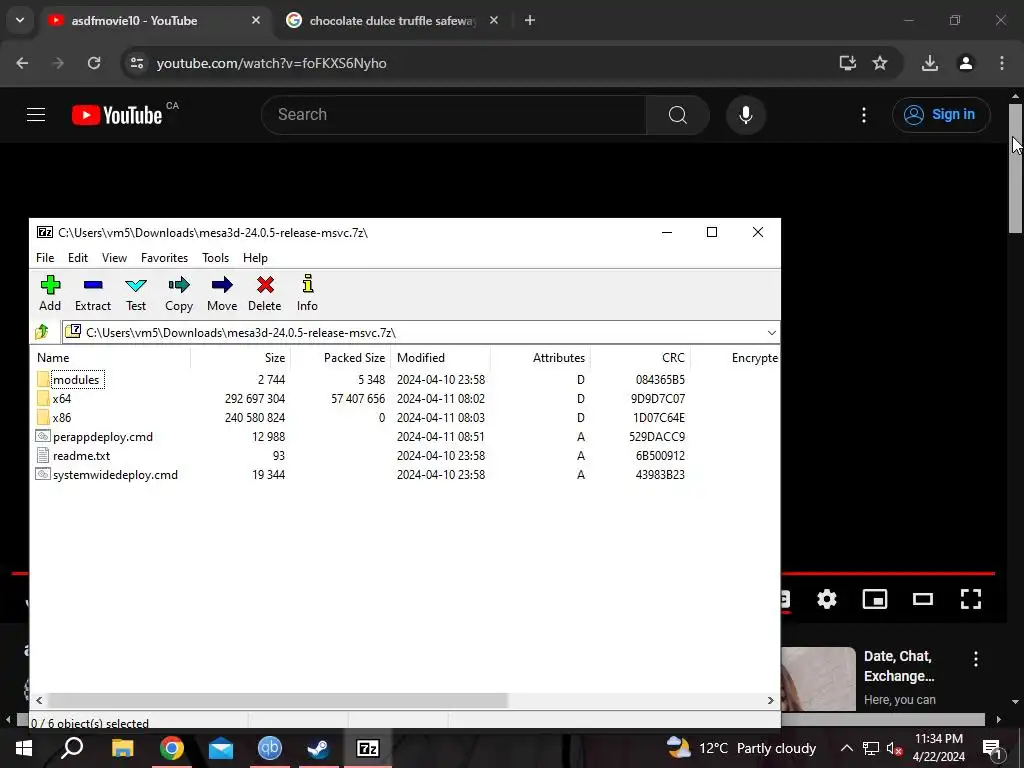Open File Explorer from taskbar
This screenshot has height=768, width=1024.
(122, 748)
